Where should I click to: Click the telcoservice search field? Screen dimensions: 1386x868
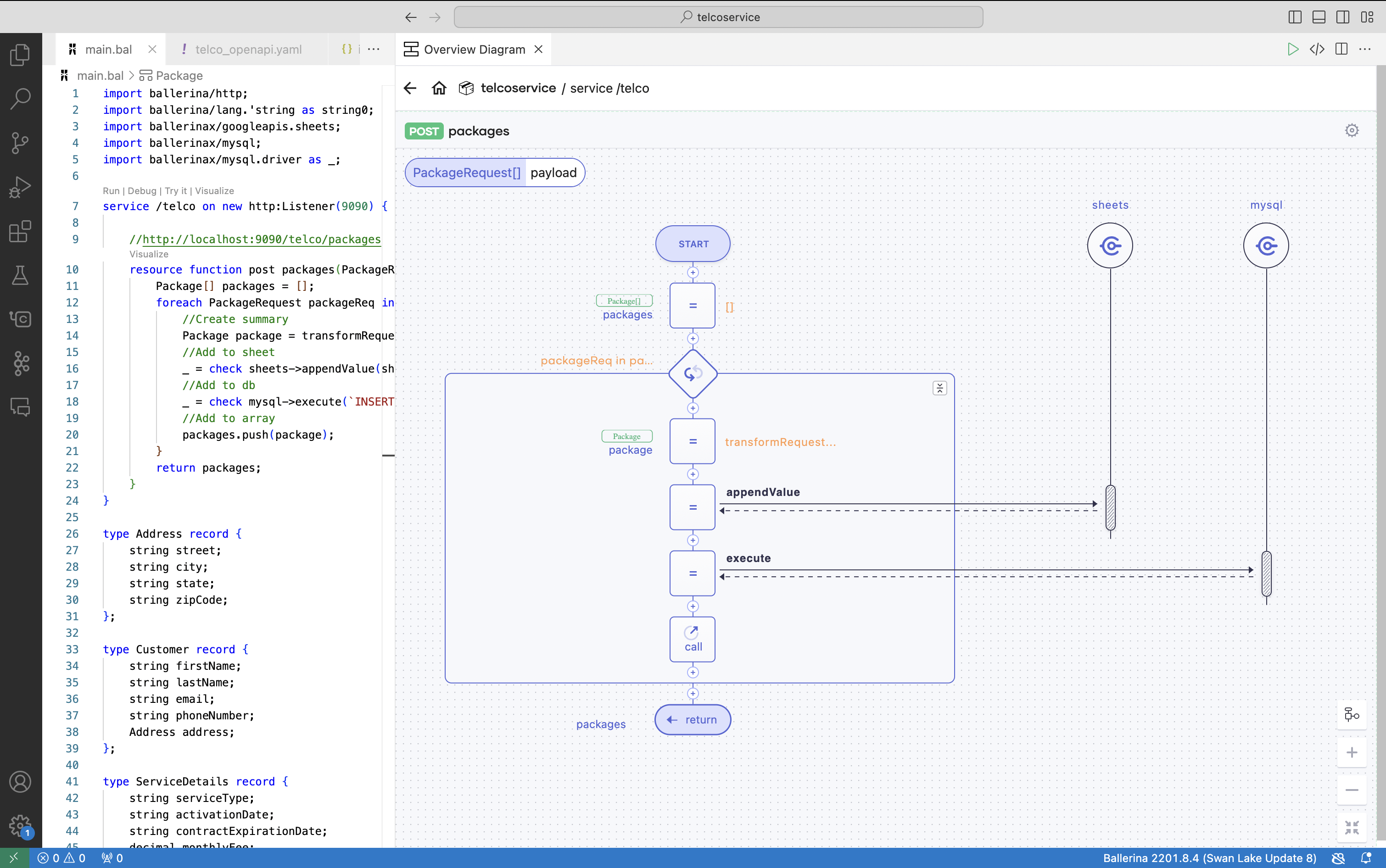pyautogui.click(x=718, y=17)
